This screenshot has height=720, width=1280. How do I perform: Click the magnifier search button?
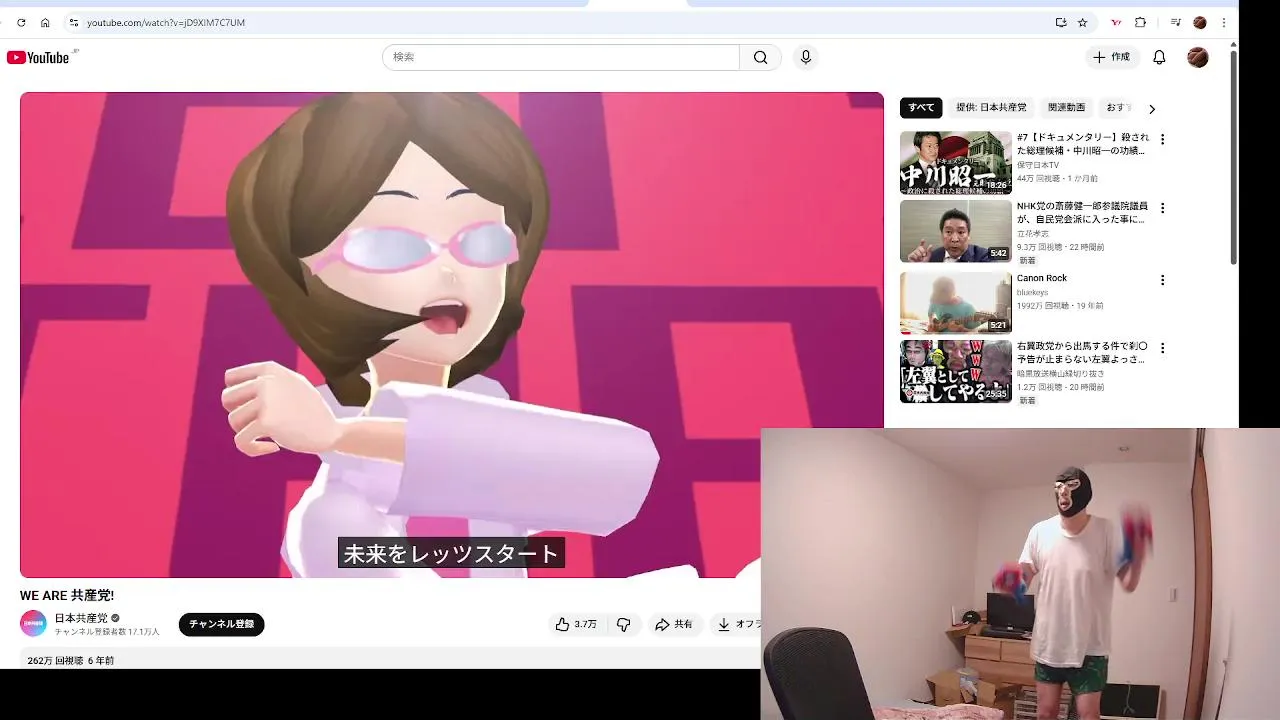[x=760, y=57]
